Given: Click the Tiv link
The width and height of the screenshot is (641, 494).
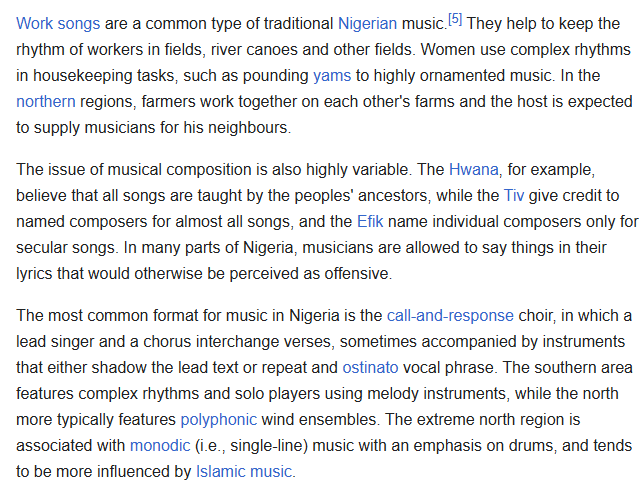Looking at the screenshot, I should 513,195.
